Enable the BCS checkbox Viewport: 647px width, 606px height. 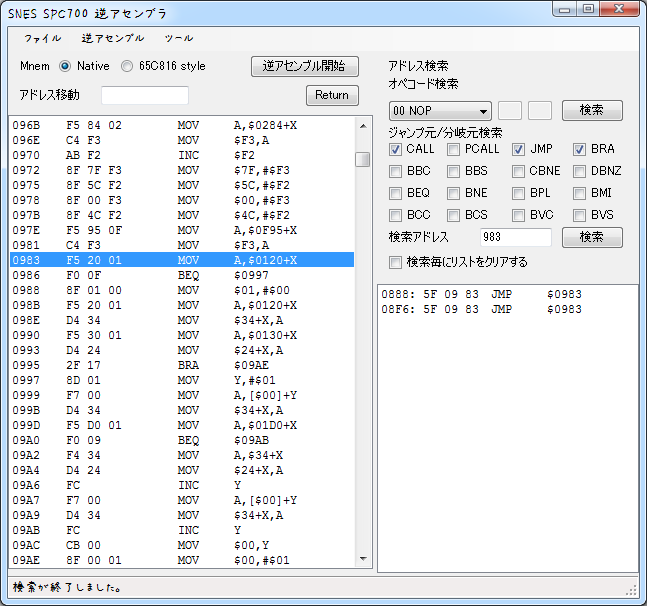pyautogui.click(x=453, y=215)
